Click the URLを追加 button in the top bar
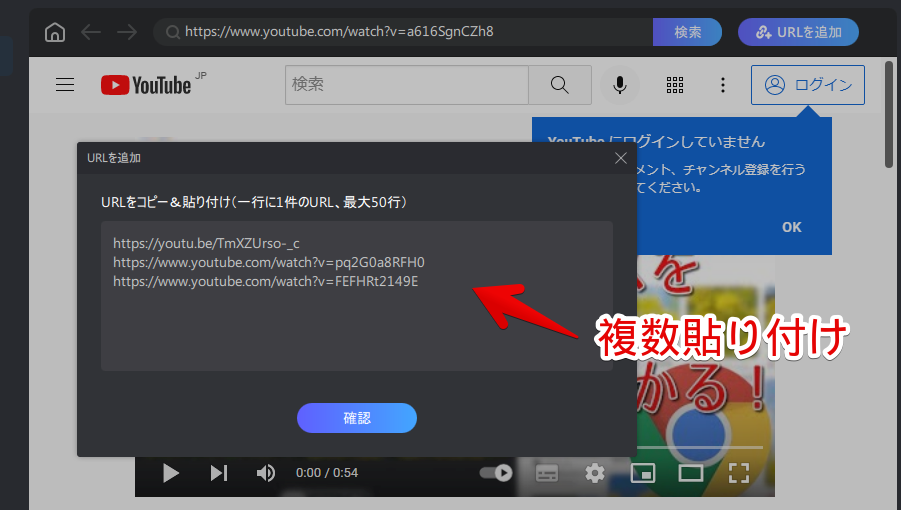 (x=798, y=32)
